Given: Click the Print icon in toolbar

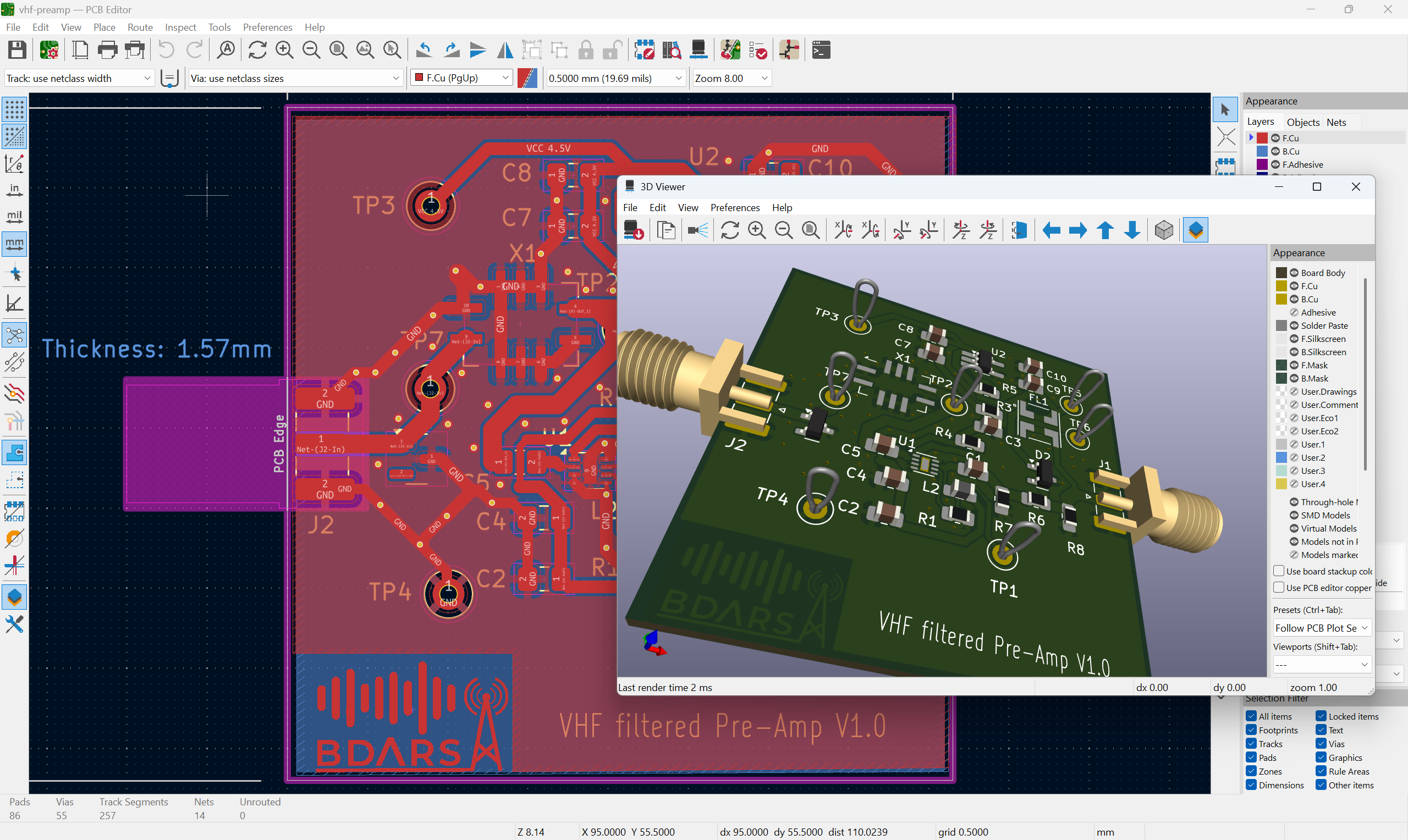Looking at the screenshot, I should (x=107, y=51).
